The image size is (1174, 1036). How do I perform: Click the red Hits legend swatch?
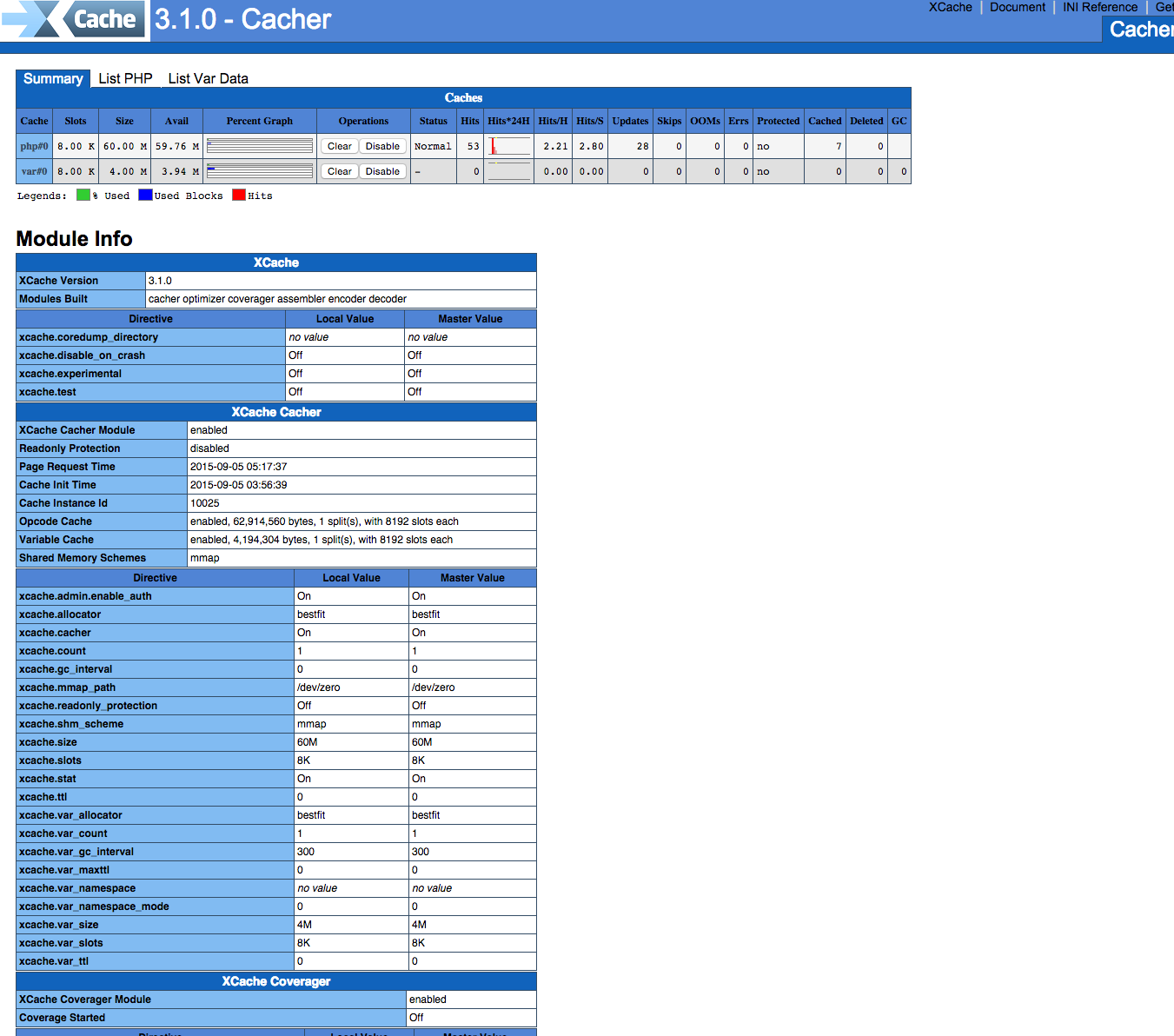[239, 195]
